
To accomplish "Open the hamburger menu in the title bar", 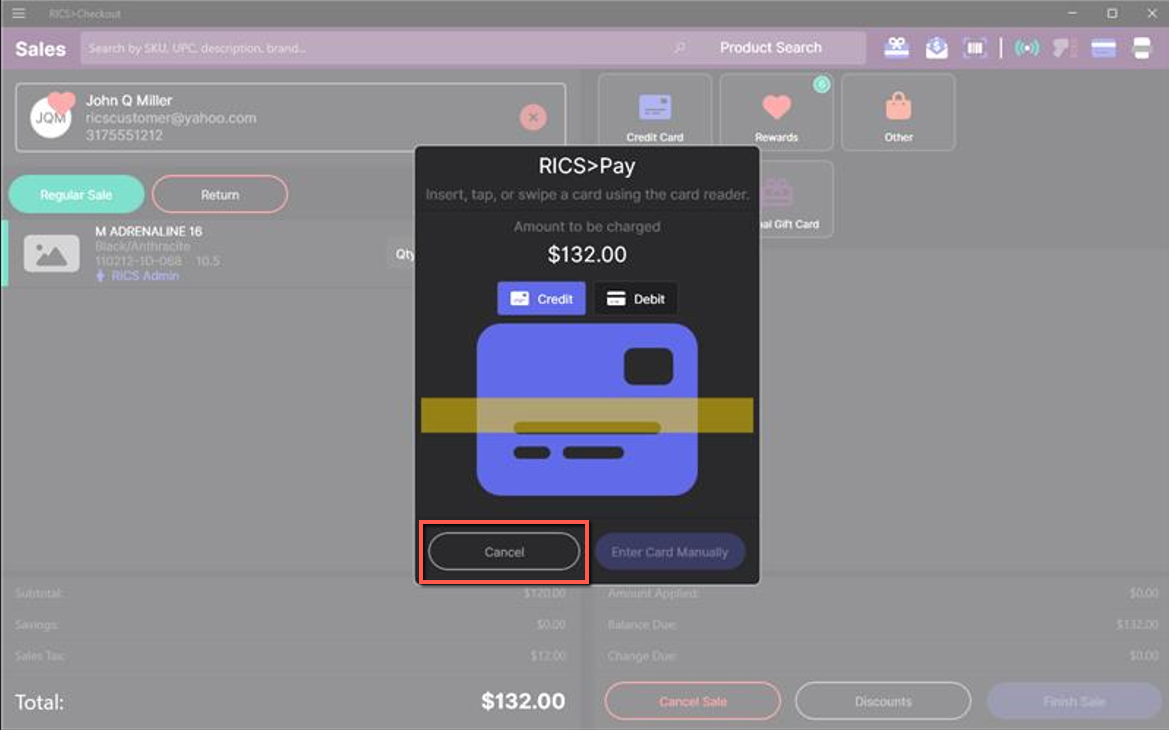I will (x=19, y=13).
